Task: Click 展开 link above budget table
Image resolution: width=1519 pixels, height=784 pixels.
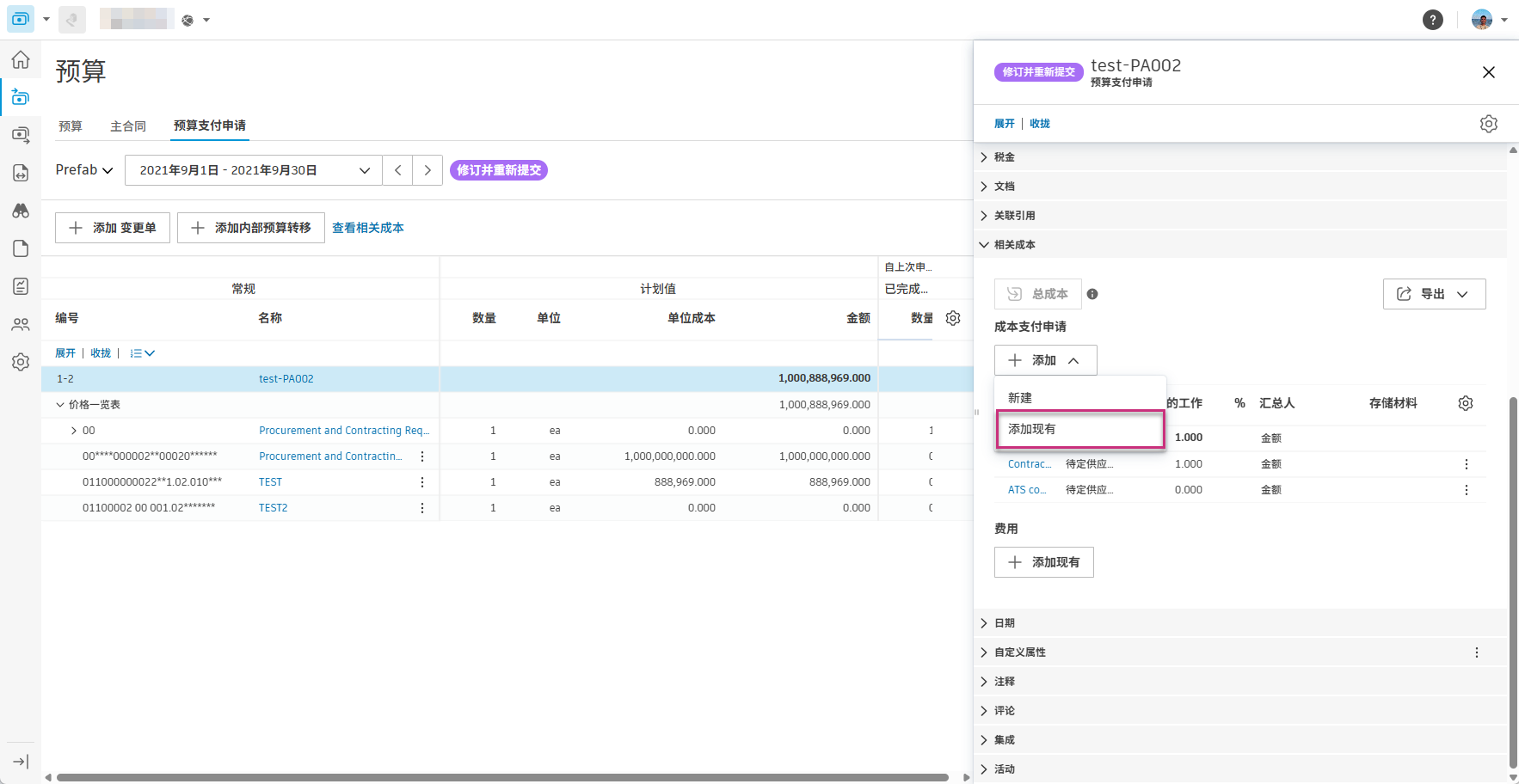Action: [65, 353]
